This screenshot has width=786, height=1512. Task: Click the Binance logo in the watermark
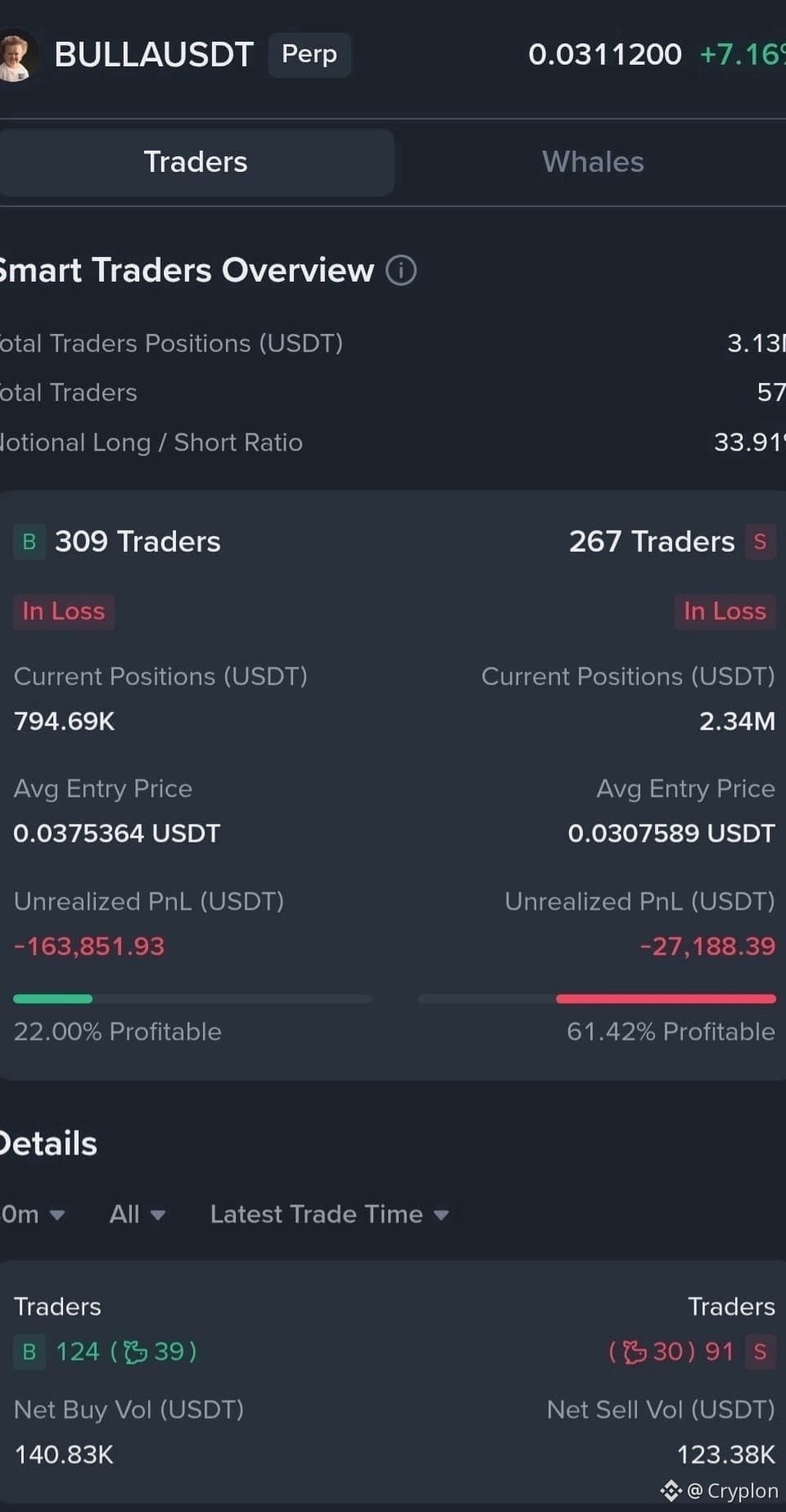click(671, 1491)
